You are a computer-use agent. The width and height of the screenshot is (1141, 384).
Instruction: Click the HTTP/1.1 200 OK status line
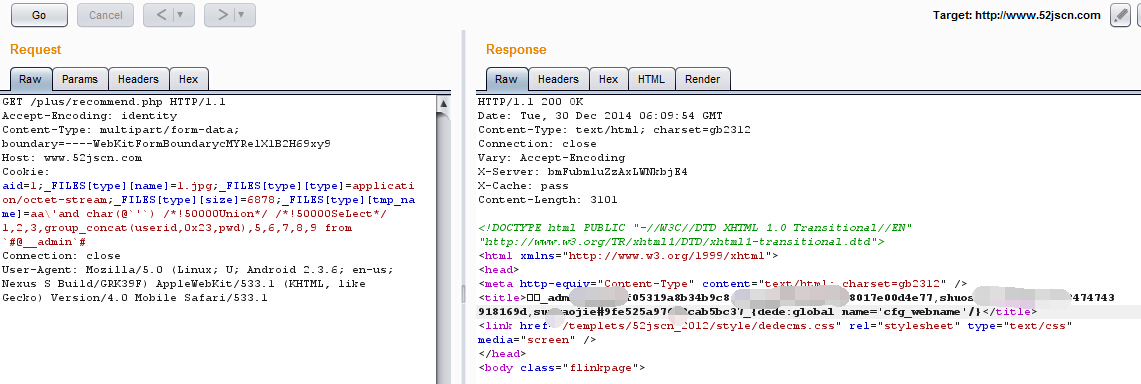pos(530,102)
